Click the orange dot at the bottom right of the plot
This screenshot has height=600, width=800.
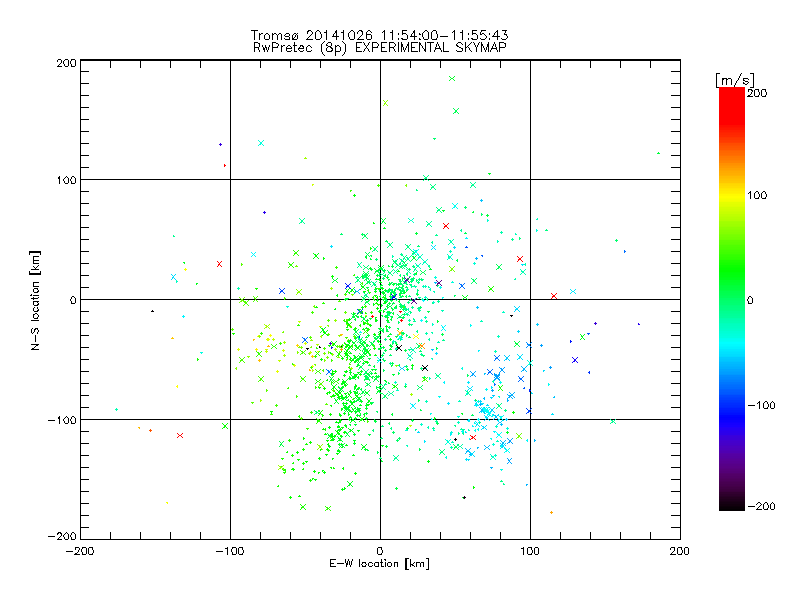click(x=552, y=512)
